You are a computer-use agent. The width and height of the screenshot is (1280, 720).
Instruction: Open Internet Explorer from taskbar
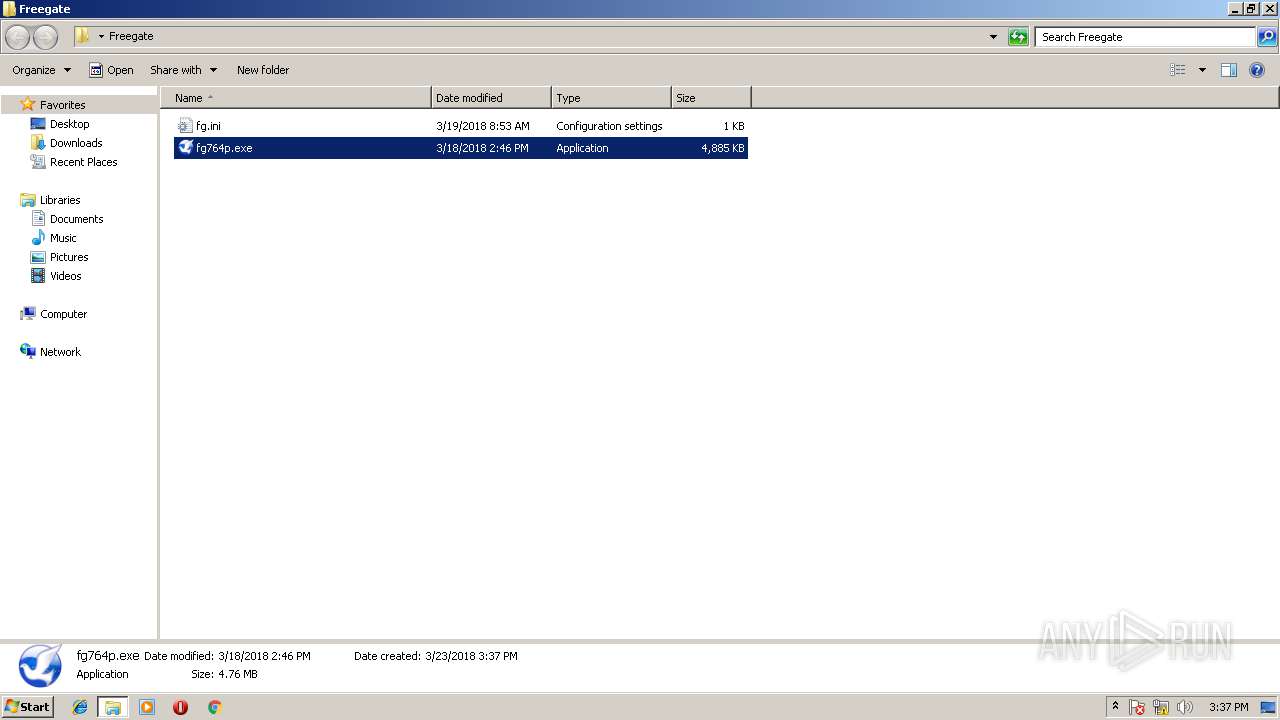click(x=80, y=707)
